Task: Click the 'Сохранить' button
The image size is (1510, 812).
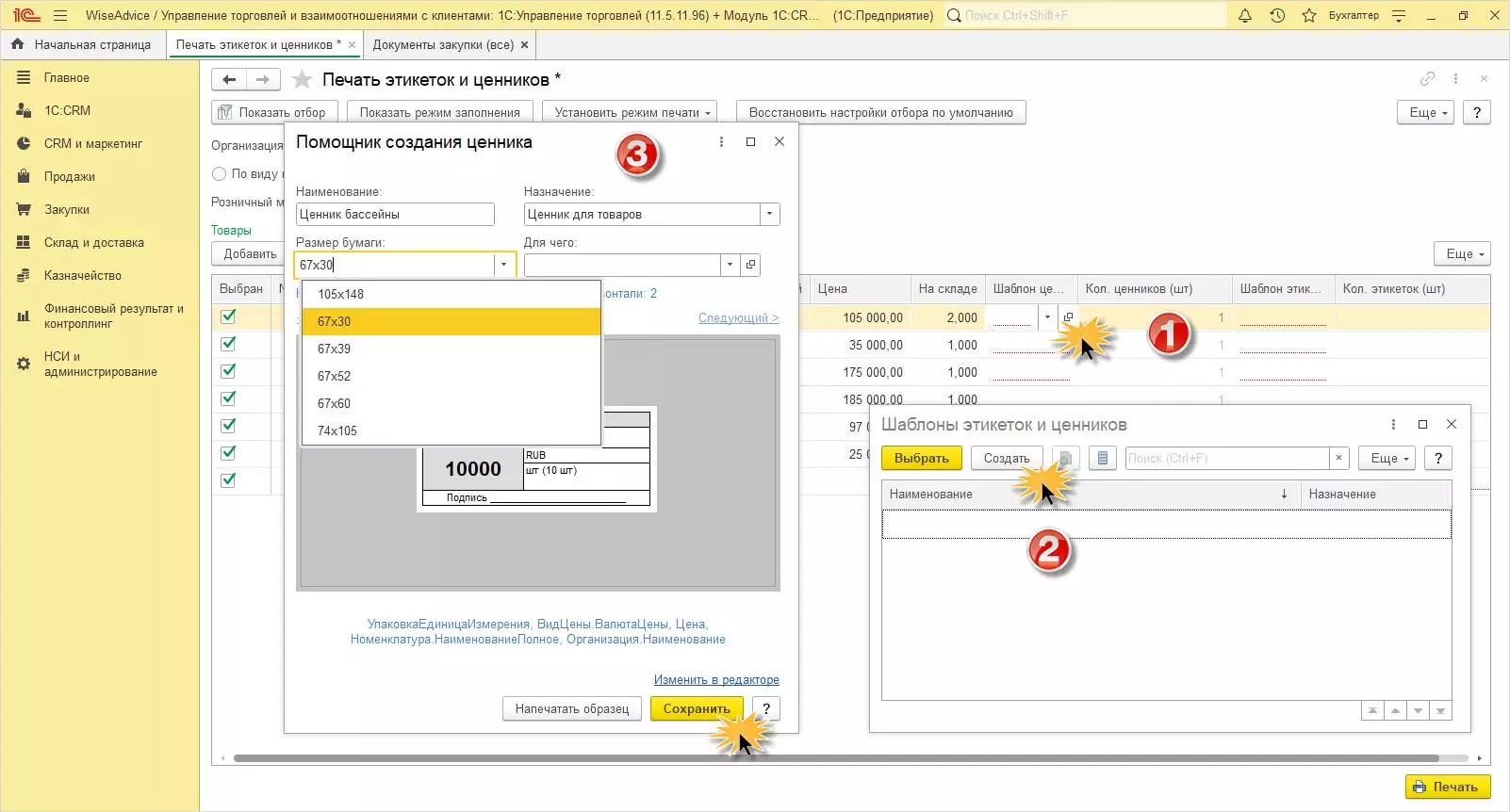Action: (x=696, y=708)
